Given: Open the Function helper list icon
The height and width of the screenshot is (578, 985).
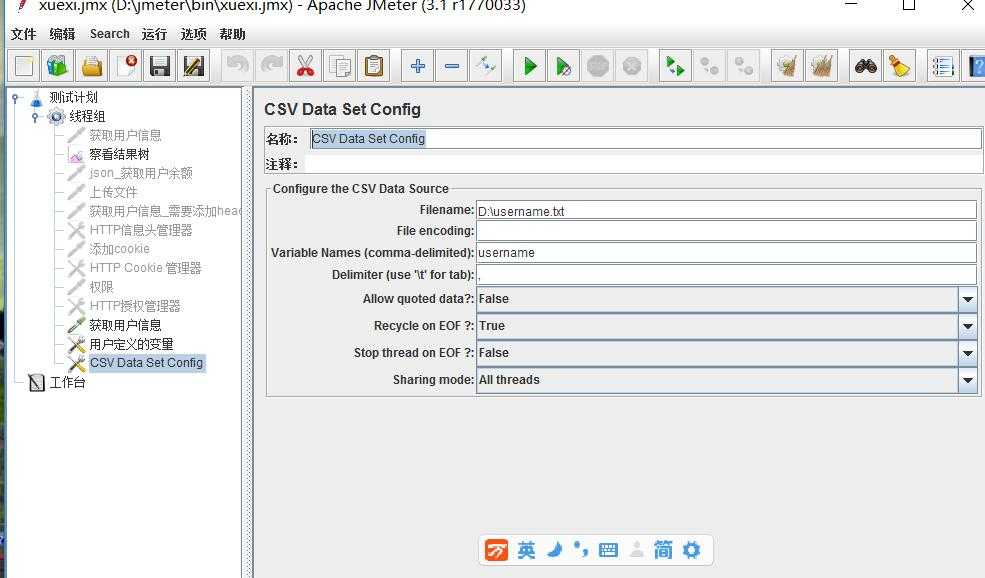Looking at the screenshot, I should pos(943,66).
